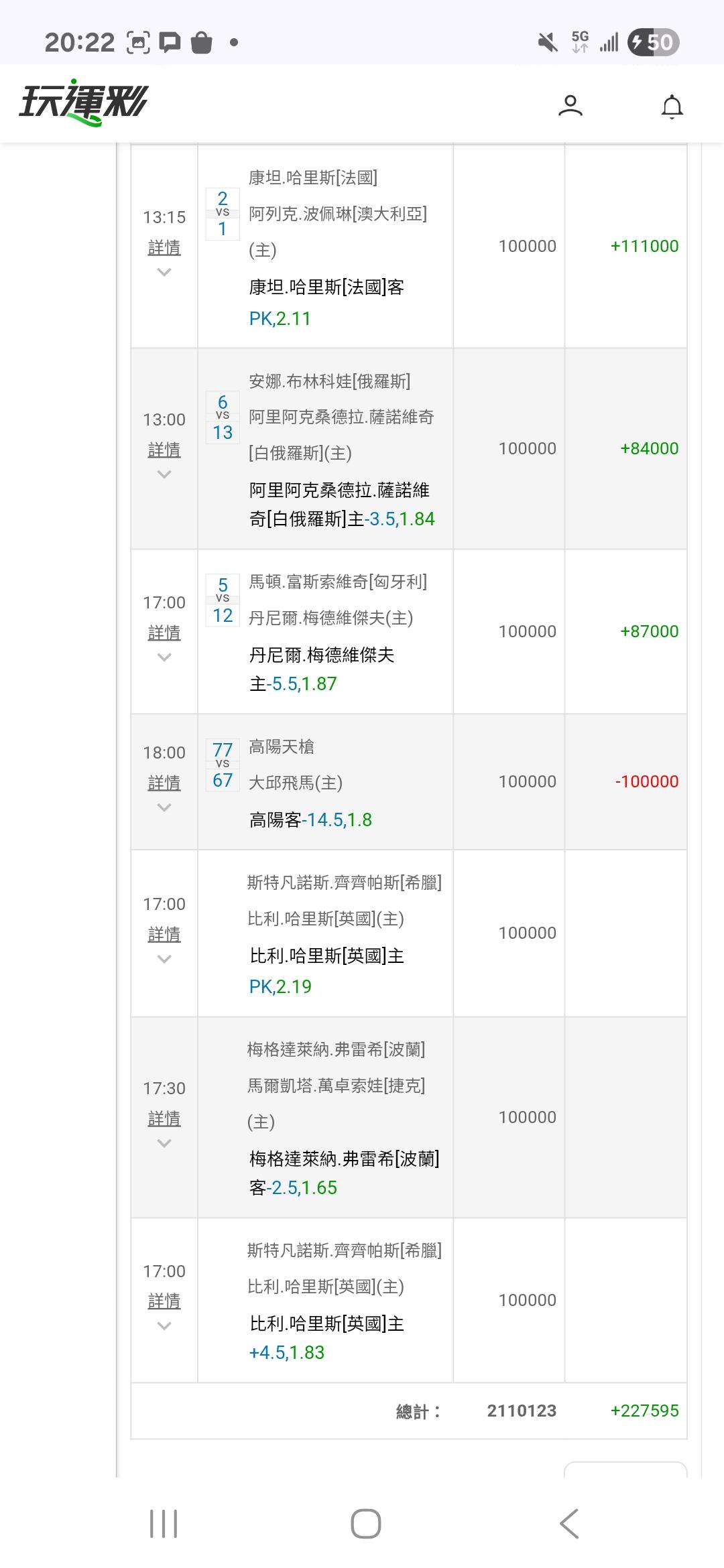This screenshot has height=1568, width=724.
Task: Tap the 2 vs 1 score box
Action: (223, 214)
